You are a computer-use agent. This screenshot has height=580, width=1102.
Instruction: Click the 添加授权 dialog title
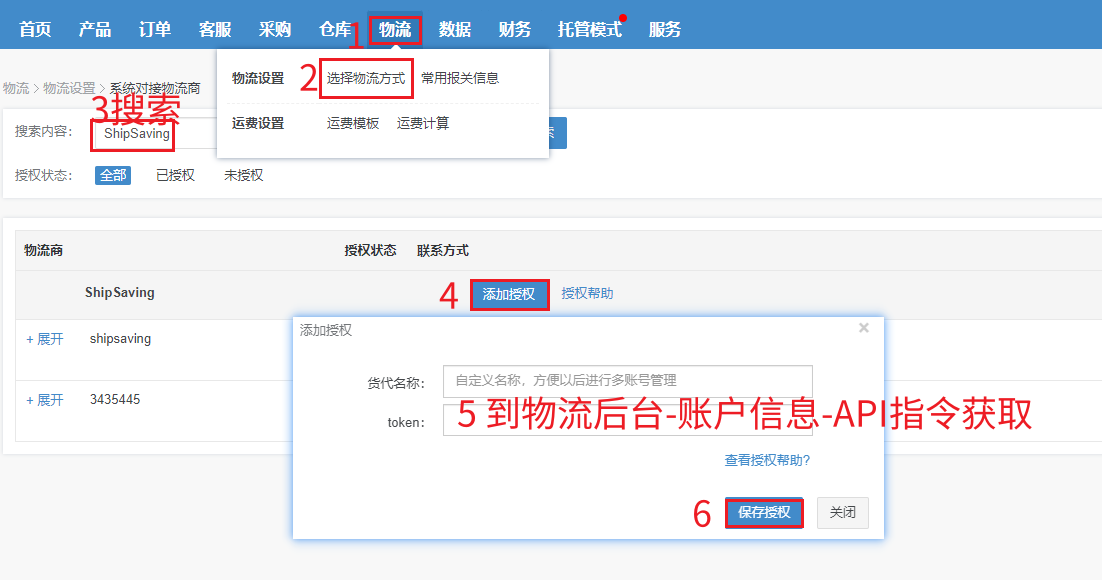click(326, 330)
